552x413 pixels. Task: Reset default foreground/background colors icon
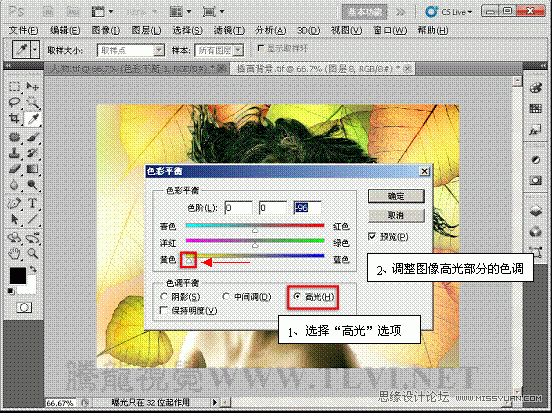click(x=11, y=291)
